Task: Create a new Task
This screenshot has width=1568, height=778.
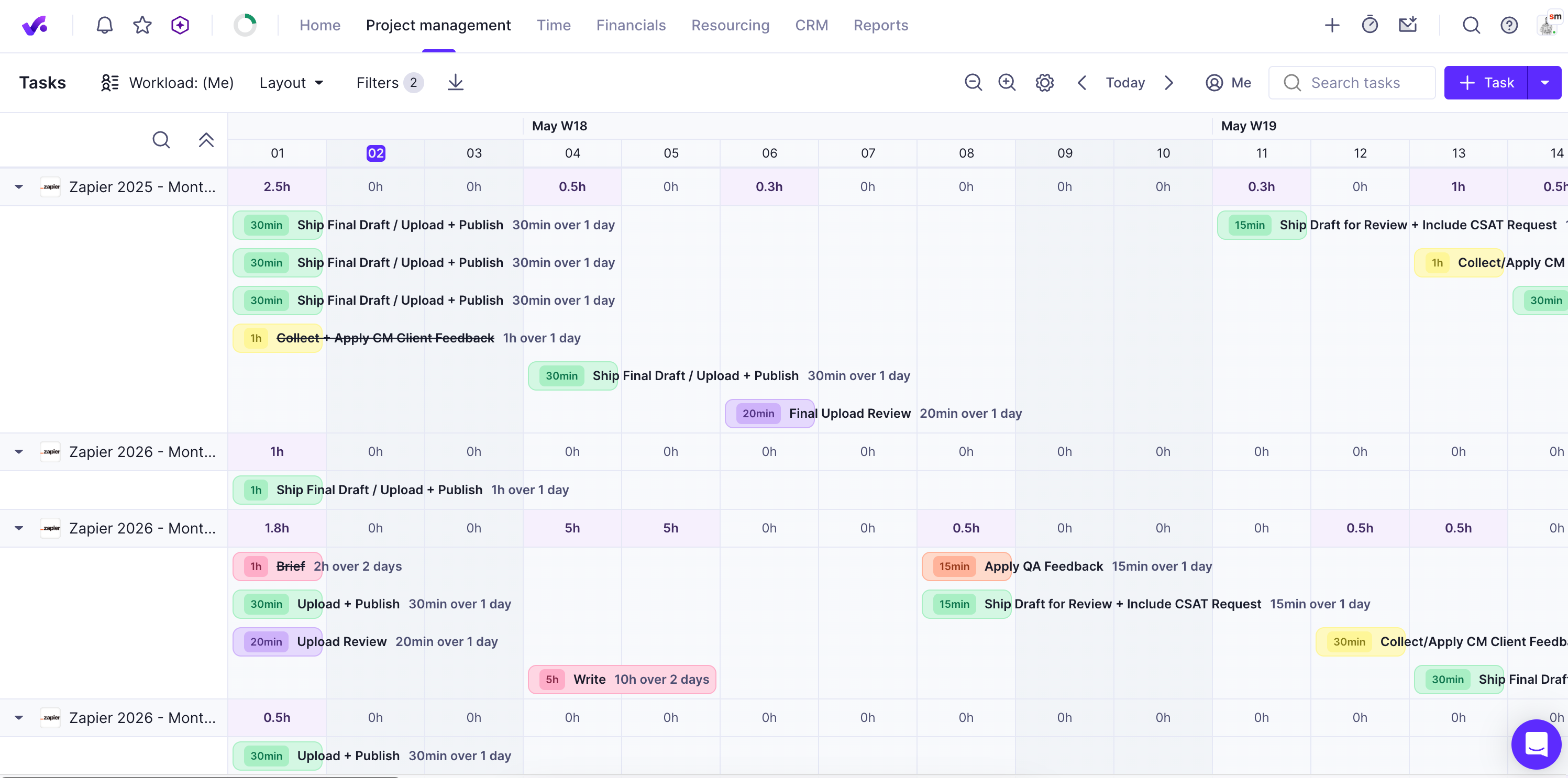Action: 1486,83
